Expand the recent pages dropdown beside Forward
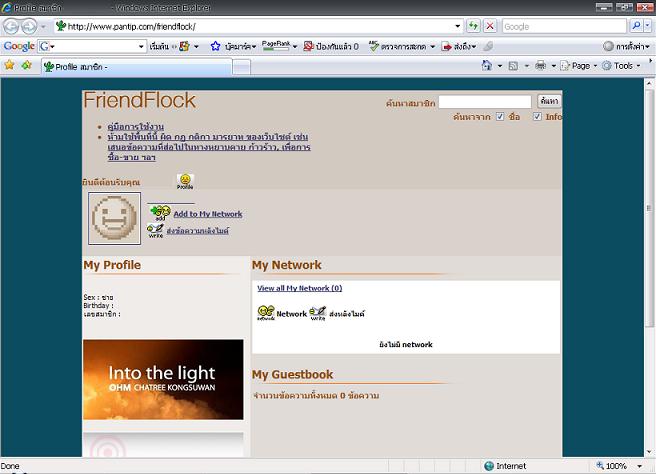The height and width of the screenshot is (474, 656). 43,27
